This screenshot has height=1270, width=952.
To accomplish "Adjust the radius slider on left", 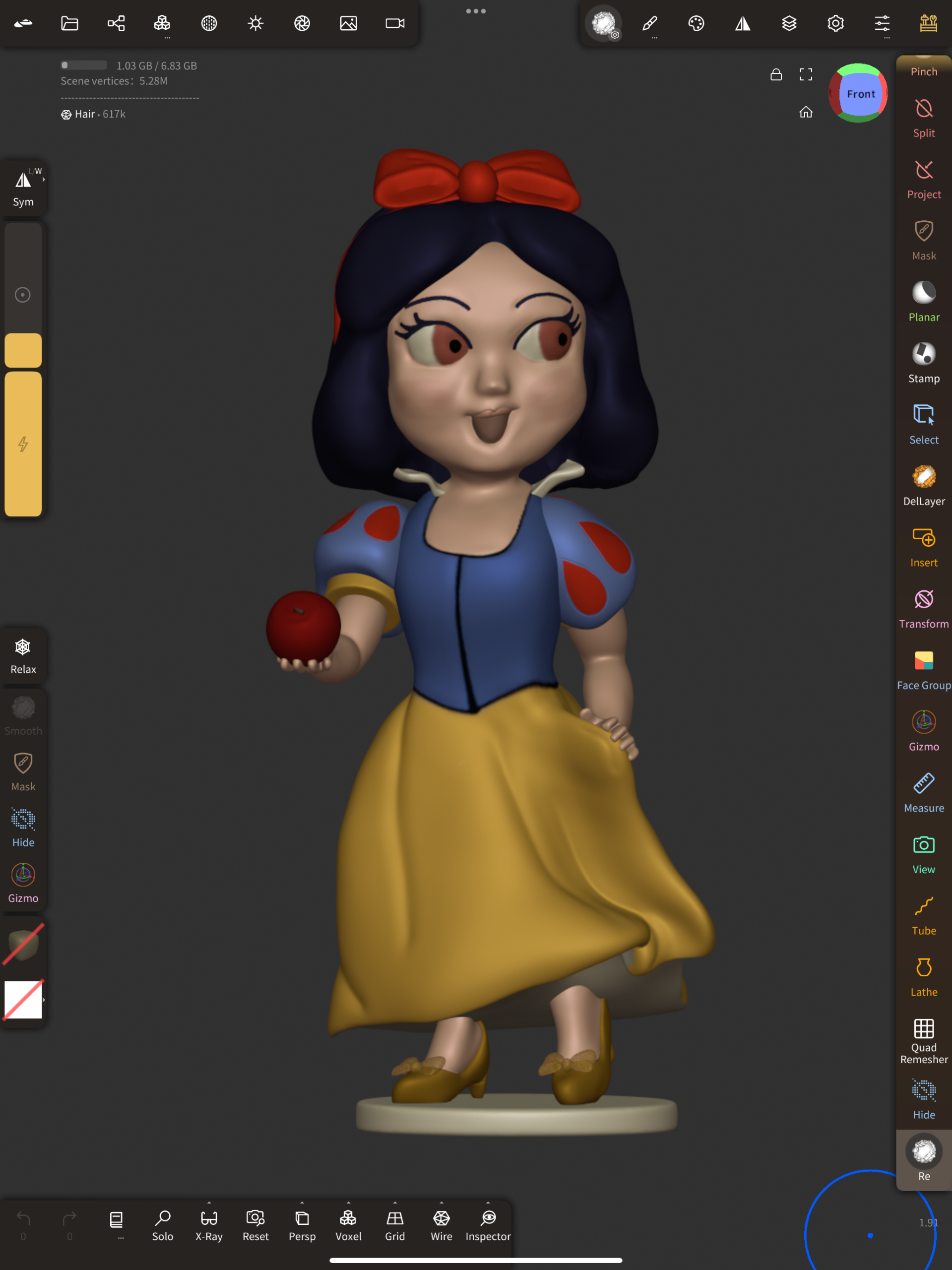I will [23, 295].
